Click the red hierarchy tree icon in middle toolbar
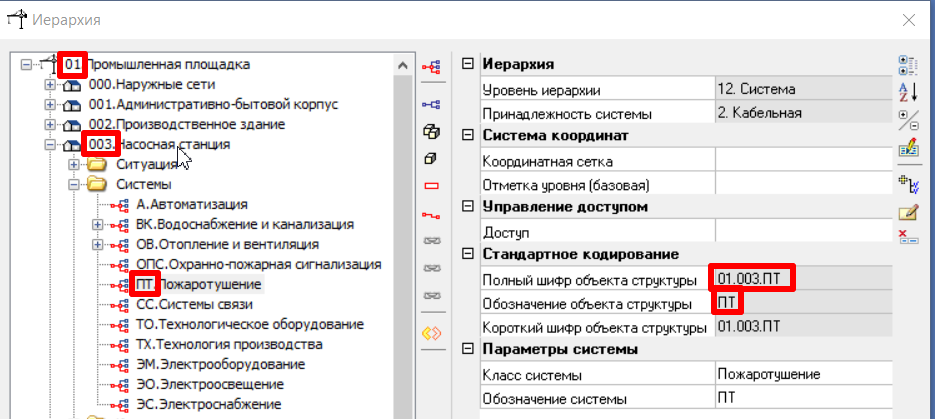 coord(432,67)
